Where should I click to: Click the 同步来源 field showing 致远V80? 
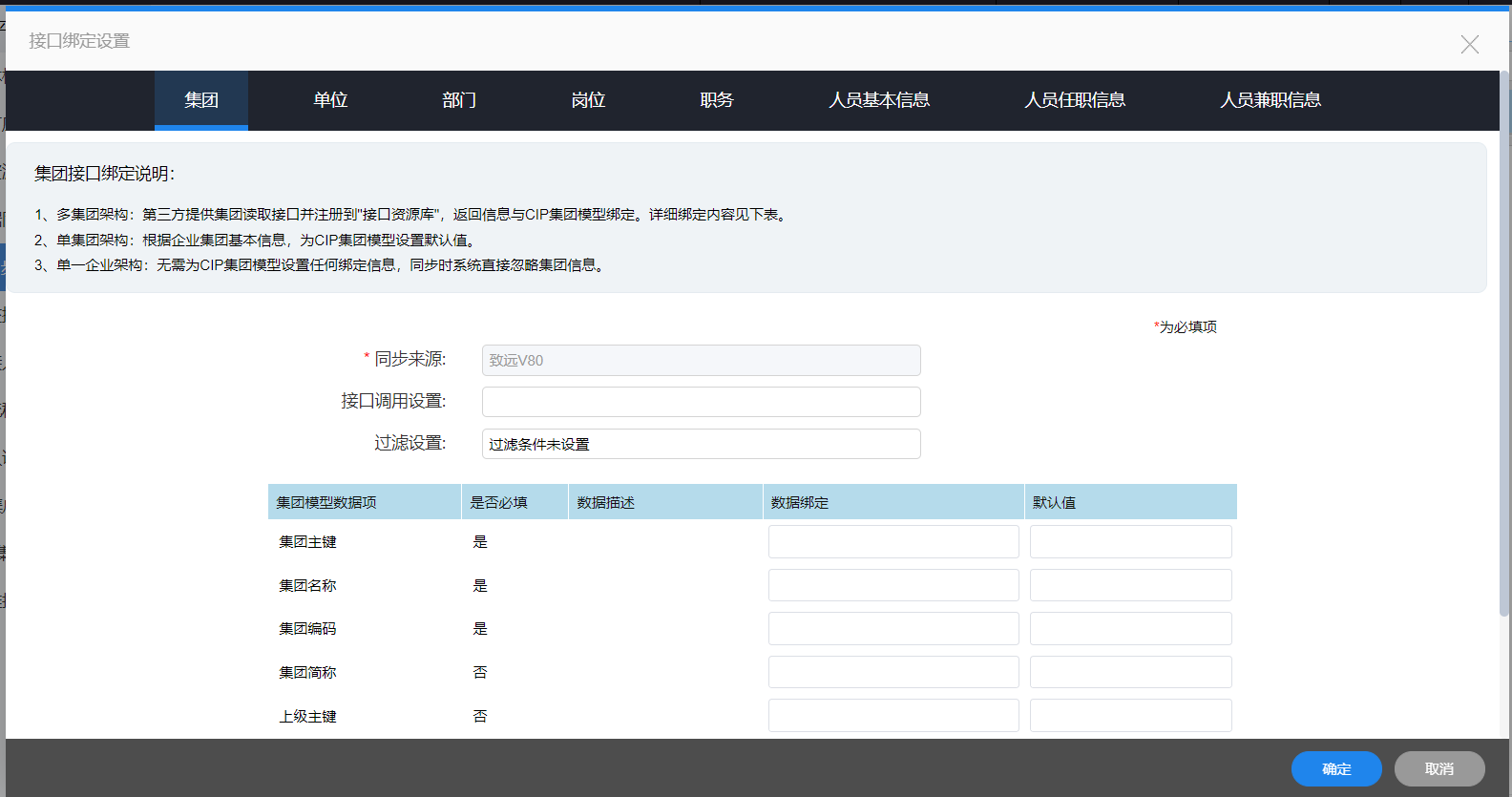(701, 360)
